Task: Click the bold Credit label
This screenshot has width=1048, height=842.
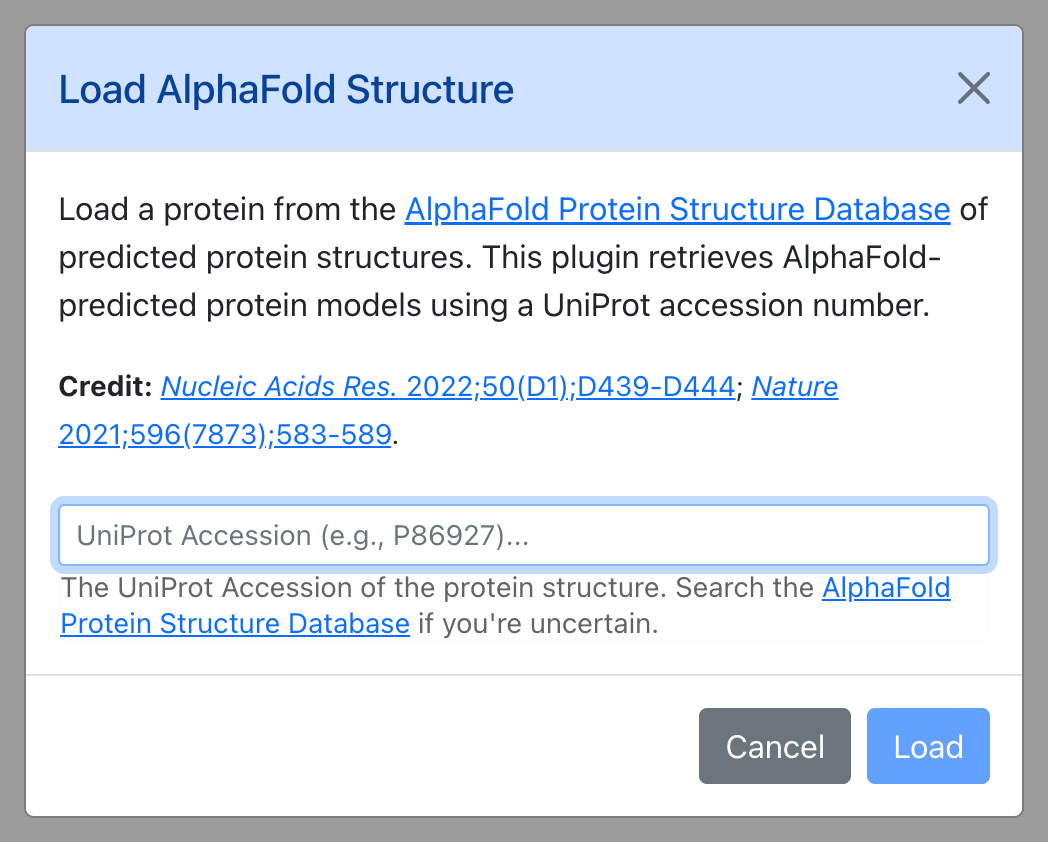Action: pos(106,386)
